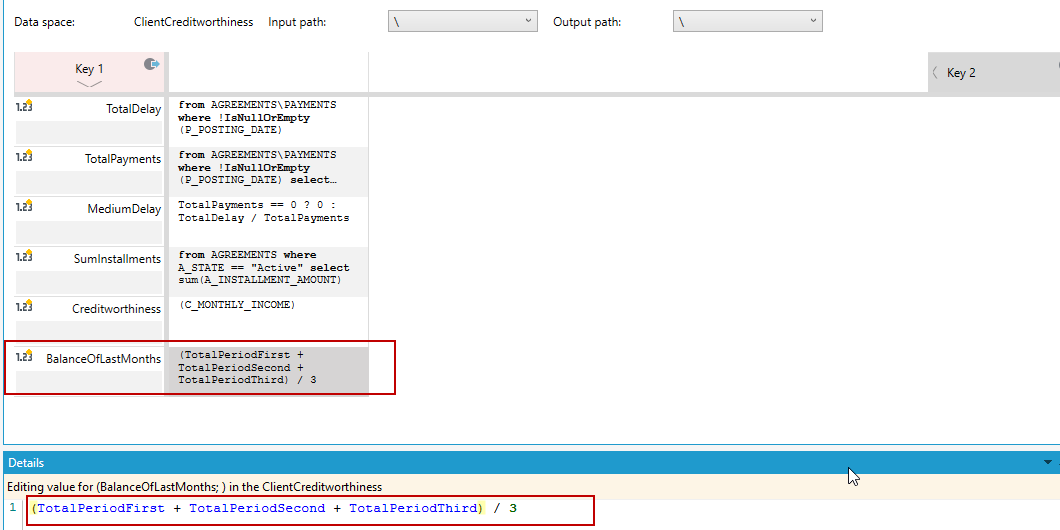Click the left chevron next to Key 2
Image resolution: width=1060 pixels, height=530 pixels.
pos(935,72)
